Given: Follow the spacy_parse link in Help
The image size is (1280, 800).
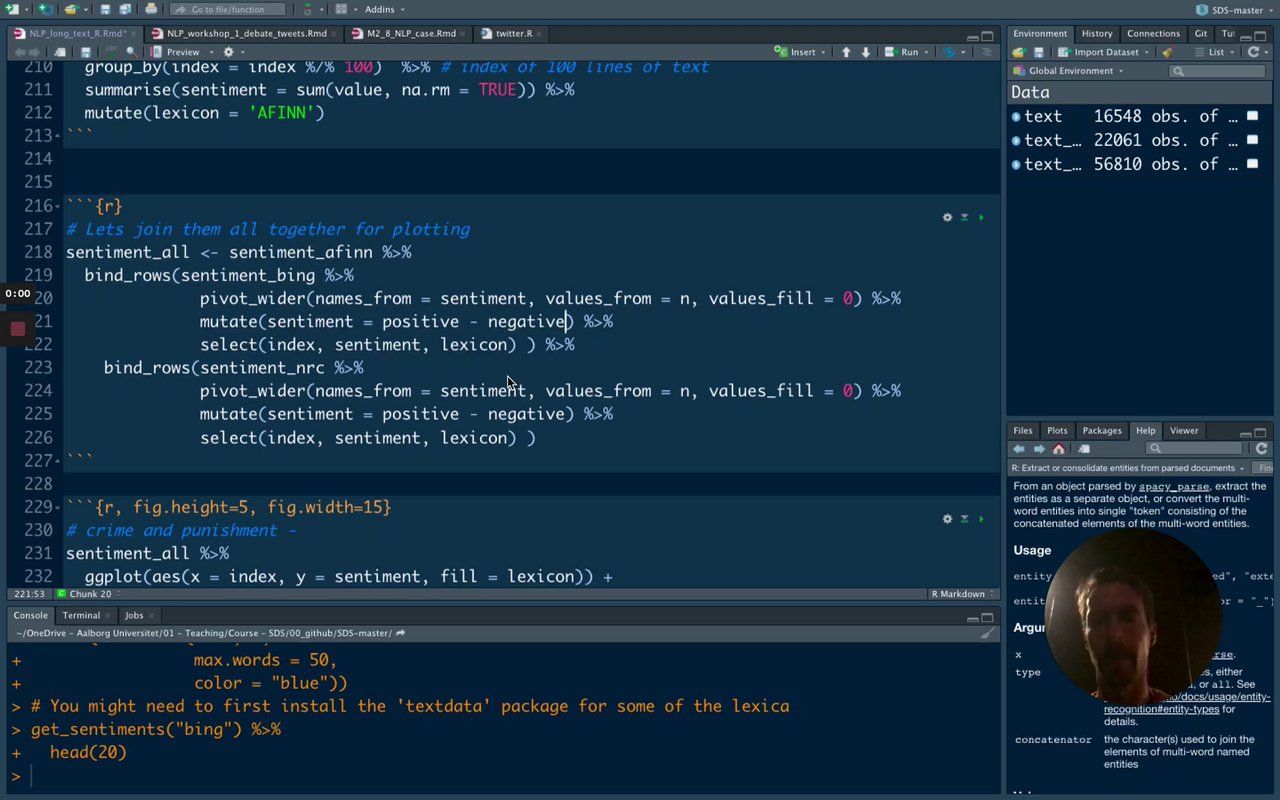Looking at the screenshot, I should pyautogui.click(x=1174, y=487).
